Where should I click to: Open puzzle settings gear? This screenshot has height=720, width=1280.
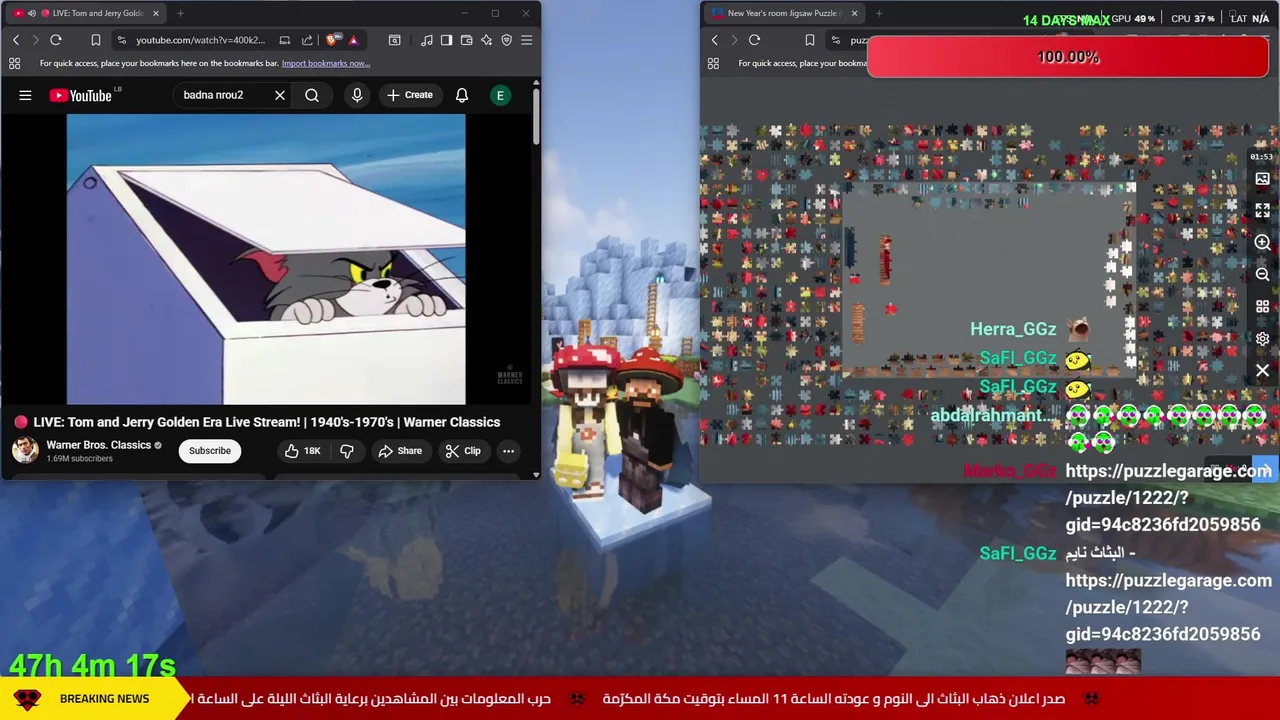pos(1262,338)
